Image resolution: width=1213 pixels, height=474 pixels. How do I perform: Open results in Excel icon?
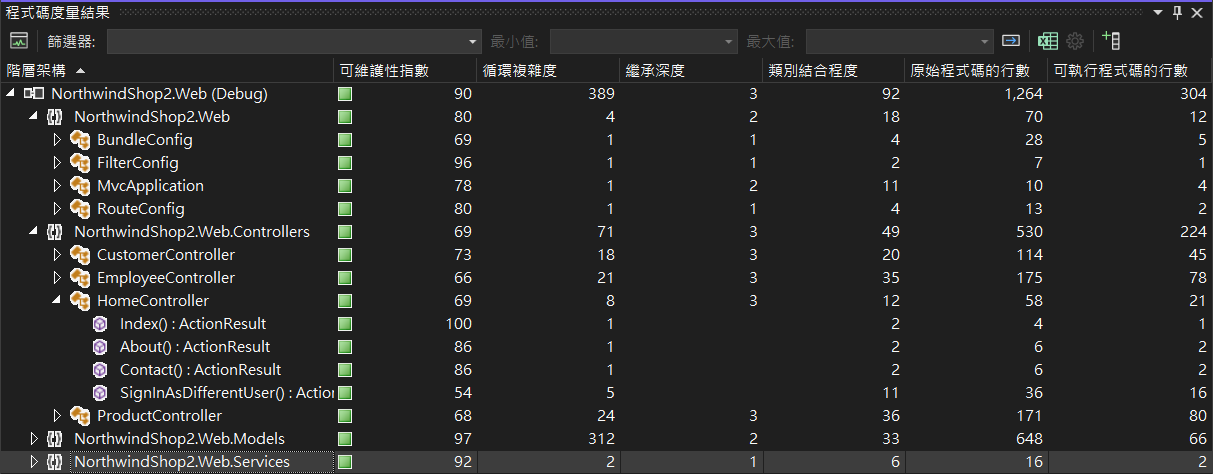coord(1047,41)
